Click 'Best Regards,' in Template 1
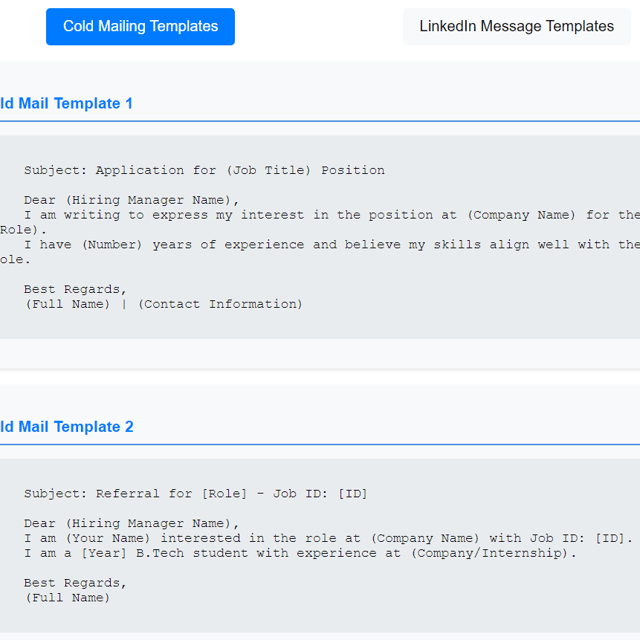The image size is (640, 640). pyautogui.click(x=76, y=289)
